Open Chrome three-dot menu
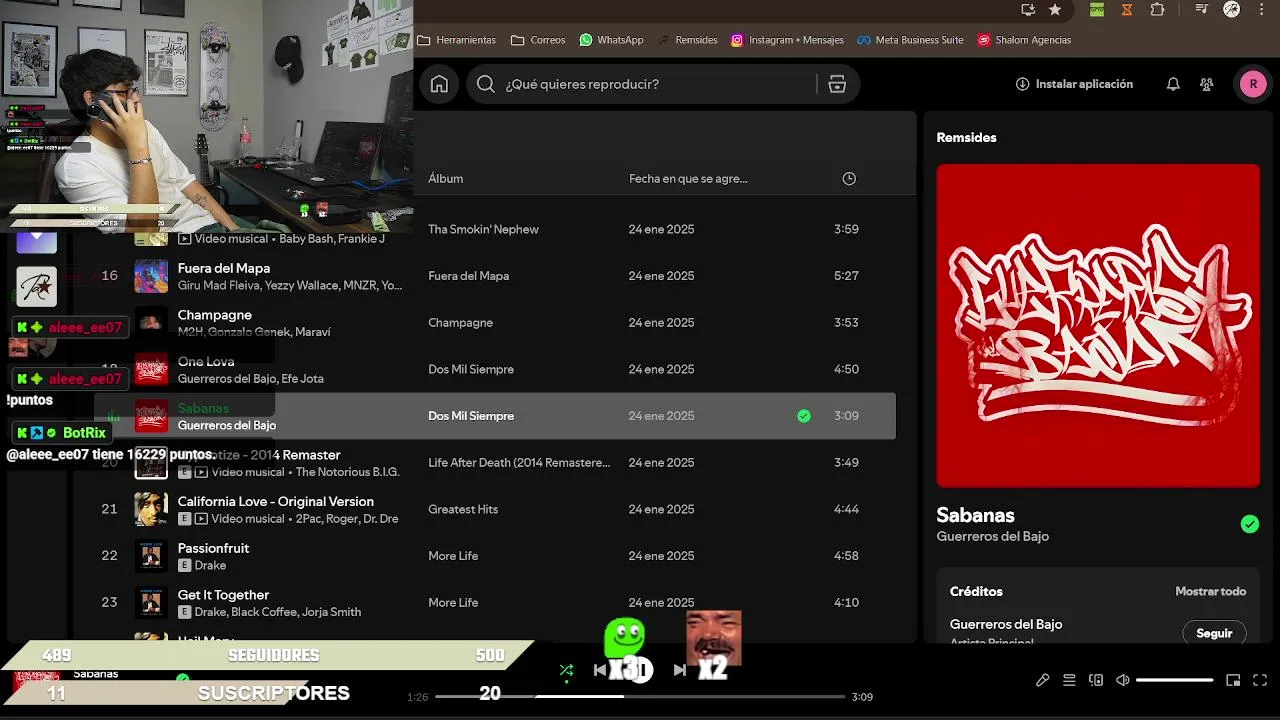The image size is (1280, 720). click(x=1262, y=9)
